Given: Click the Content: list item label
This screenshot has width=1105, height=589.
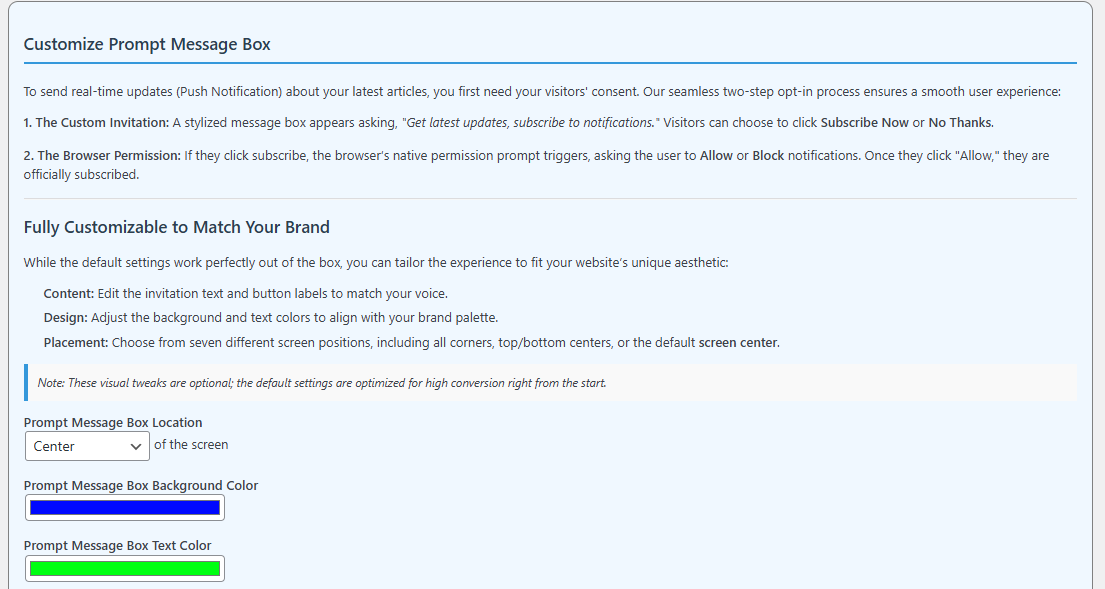Looking at the screenshot, I should pyautogui.click(x=69, y=294).
